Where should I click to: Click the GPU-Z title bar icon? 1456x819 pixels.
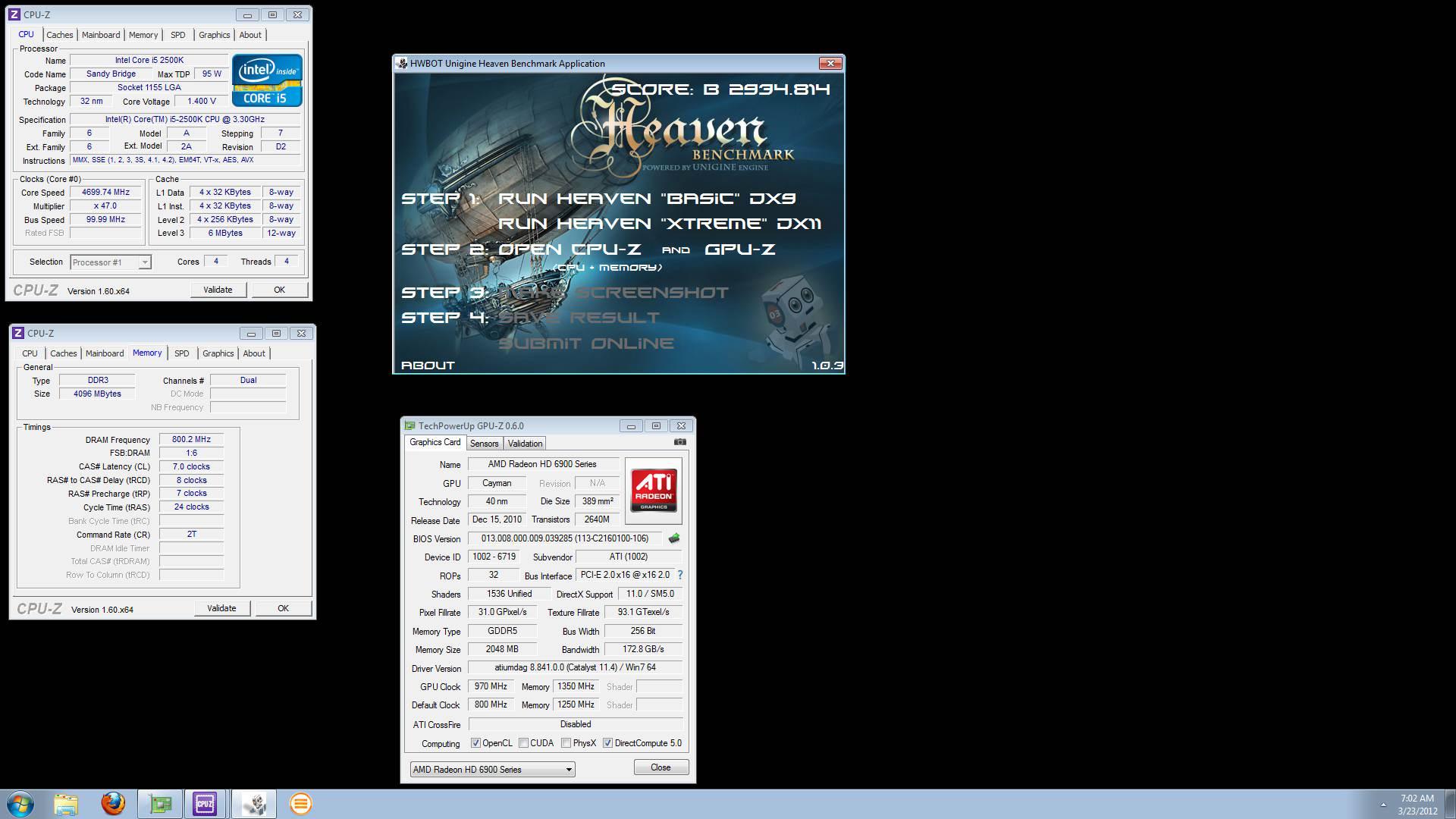point(409,426)
